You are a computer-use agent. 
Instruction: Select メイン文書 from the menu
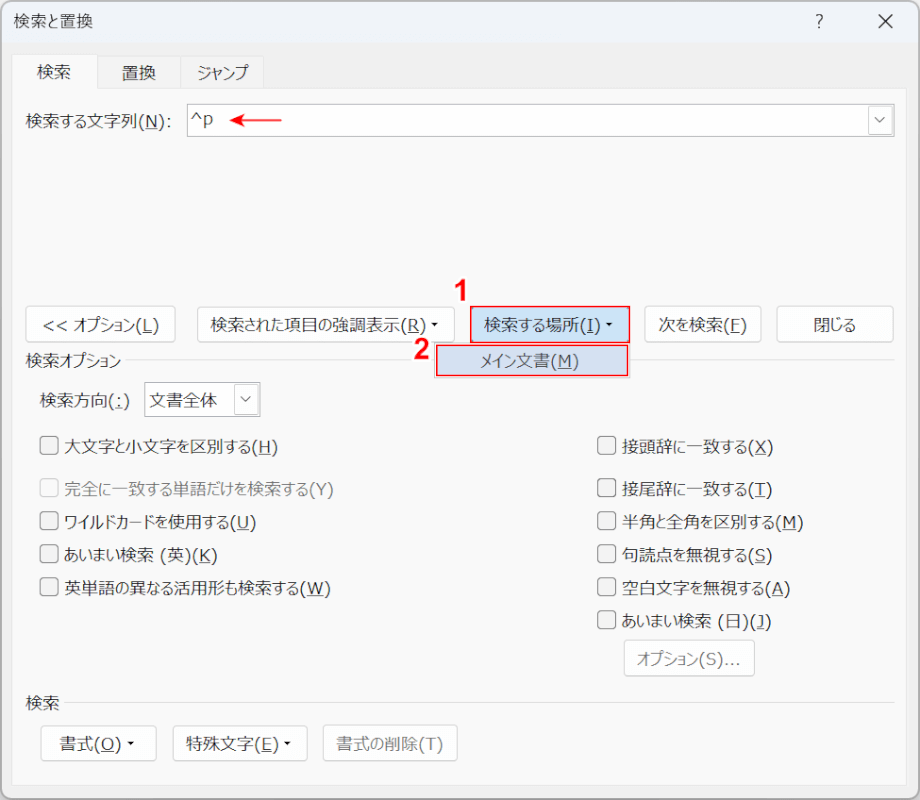click(x=531, y=361)
